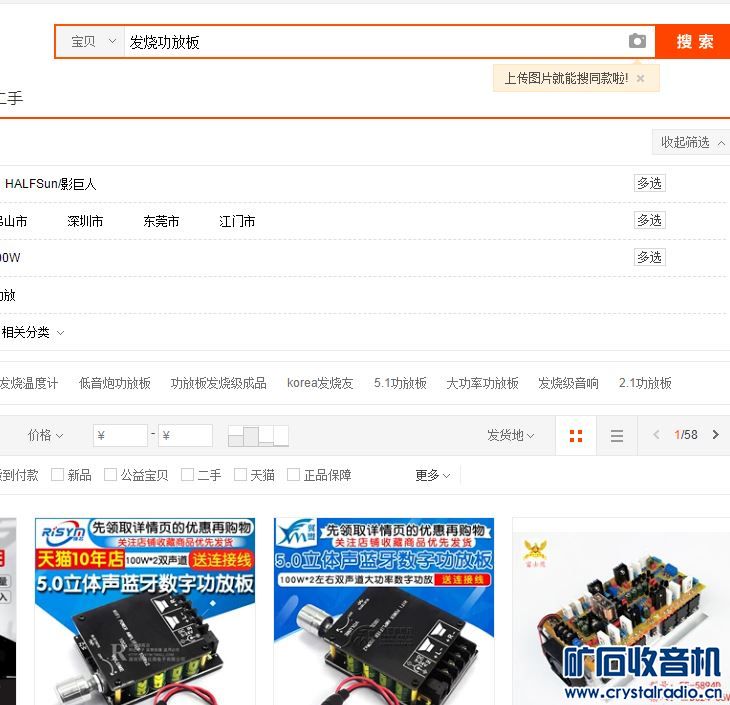Image resolution: width=730 pixels, height=705 pixels.
Task: Go to previous results page arrow
Action: (656, 435)
